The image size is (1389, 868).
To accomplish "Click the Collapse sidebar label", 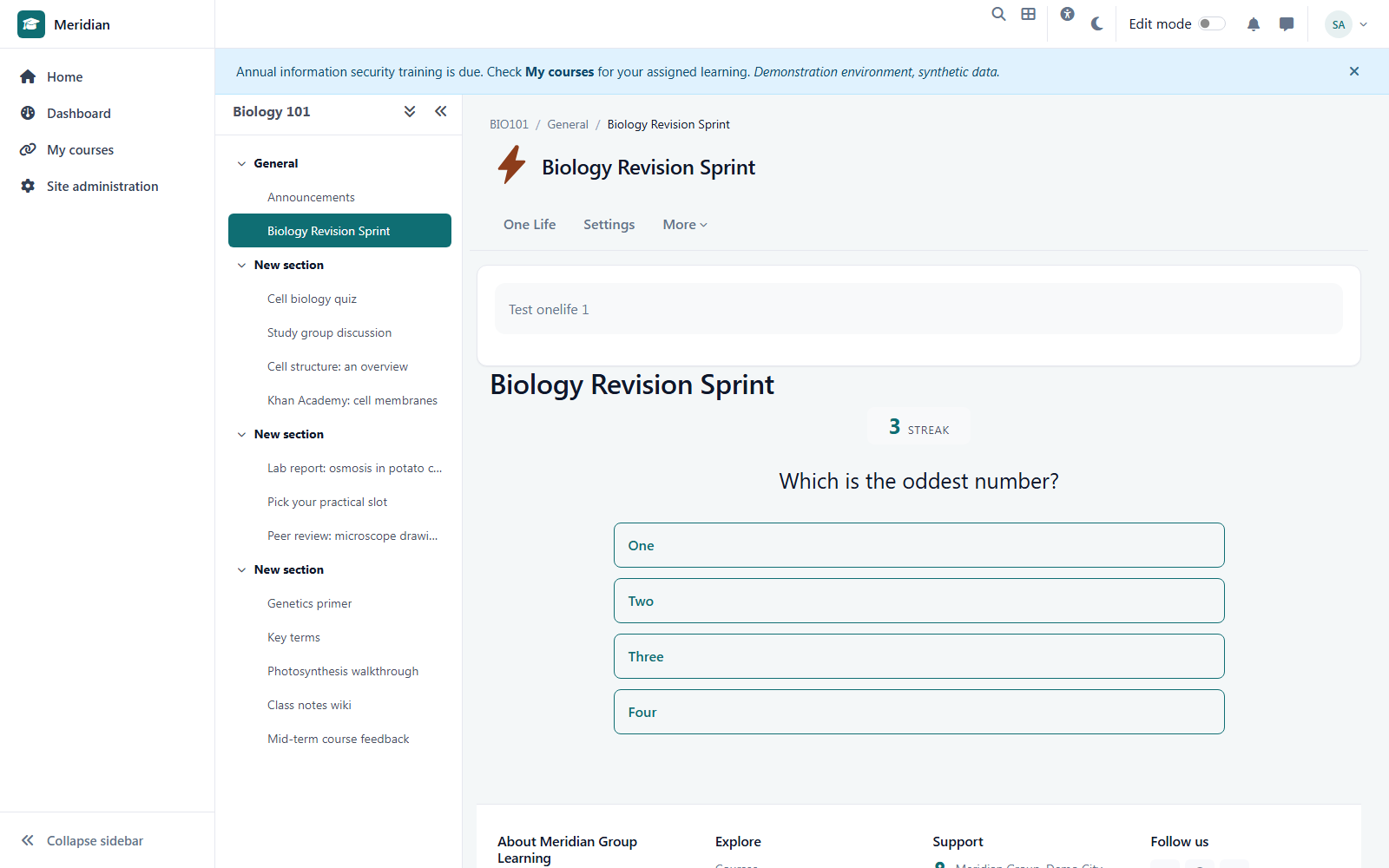I will coord(95,840).
